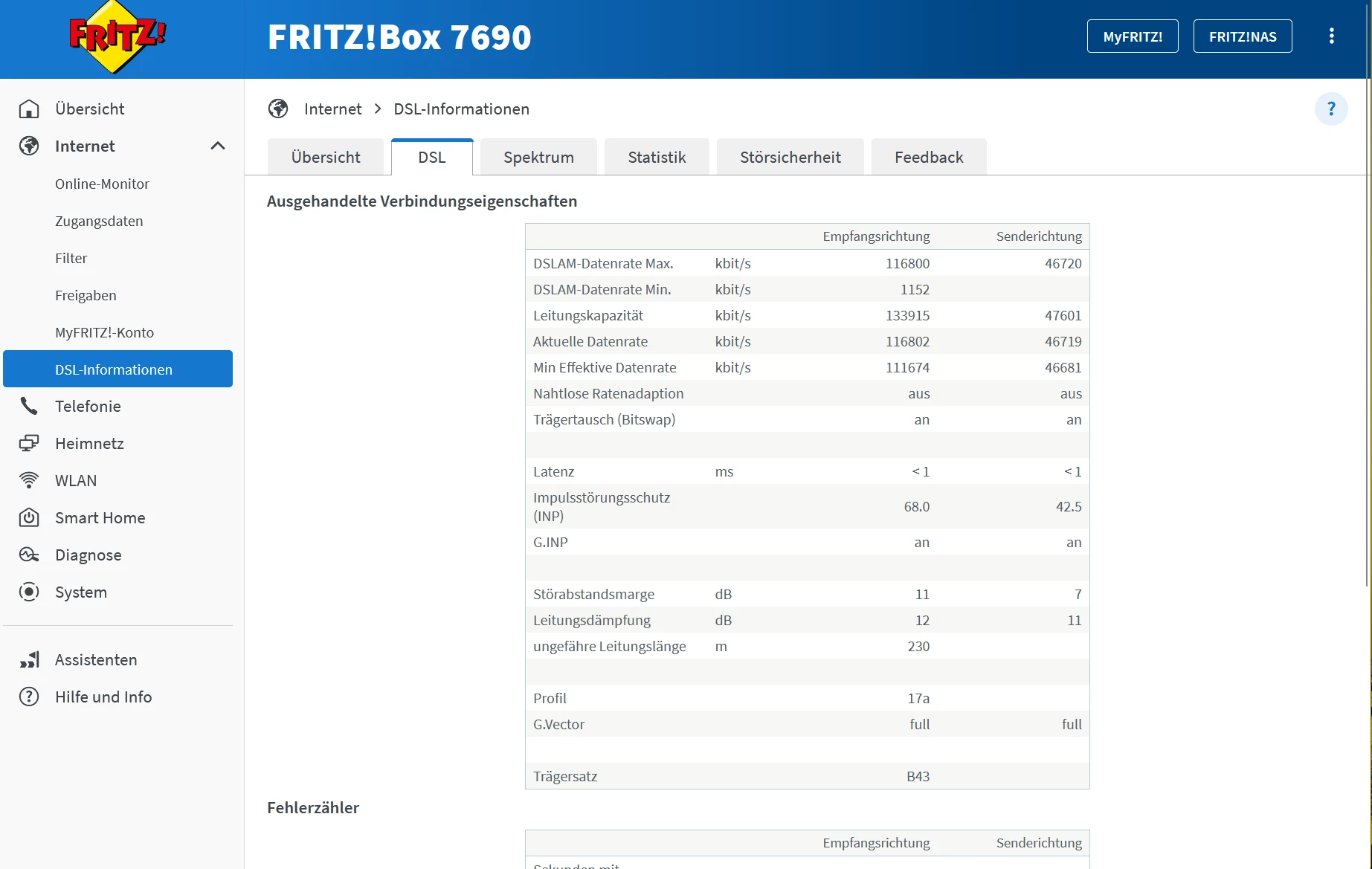Image resolution: width=1372 pixels, height=869 pixels.
Task: Click the Fehlerzähler heading
Action: coord(313,808)
